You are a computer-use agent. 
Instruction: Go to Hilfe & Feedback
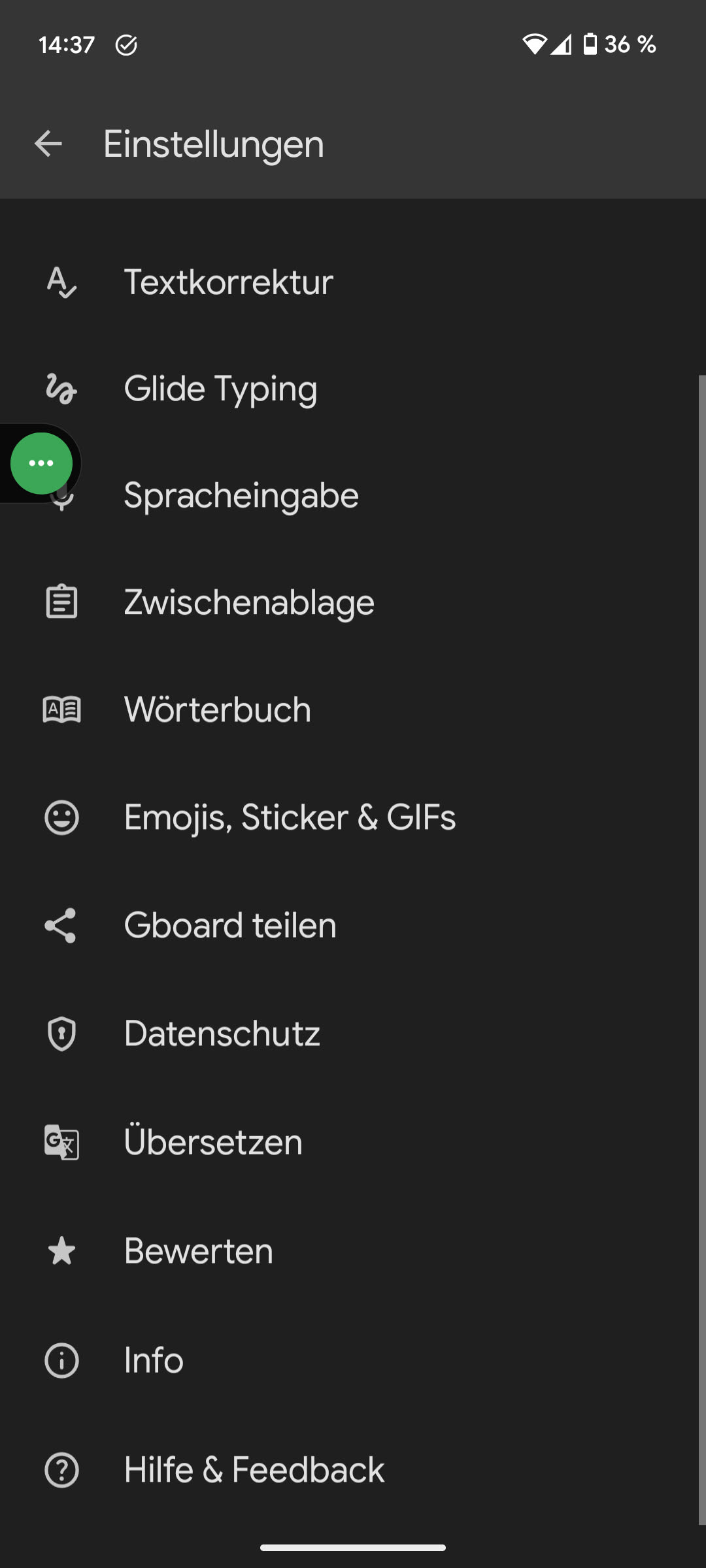[254, 1470]
